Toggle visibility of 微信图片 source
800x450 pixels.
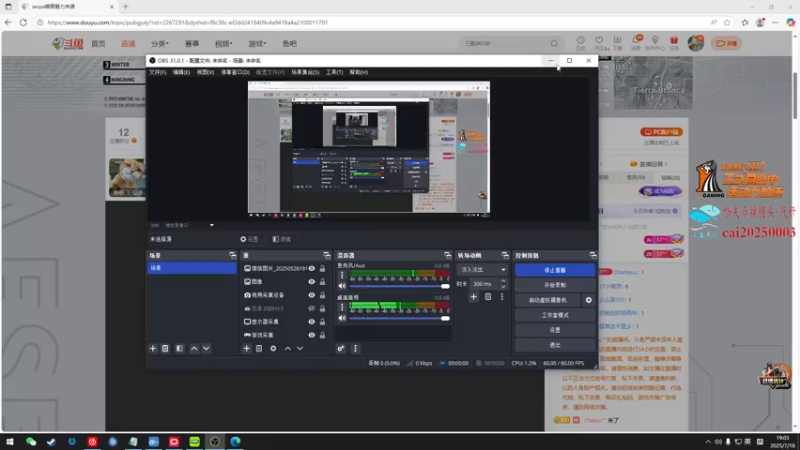312,268
